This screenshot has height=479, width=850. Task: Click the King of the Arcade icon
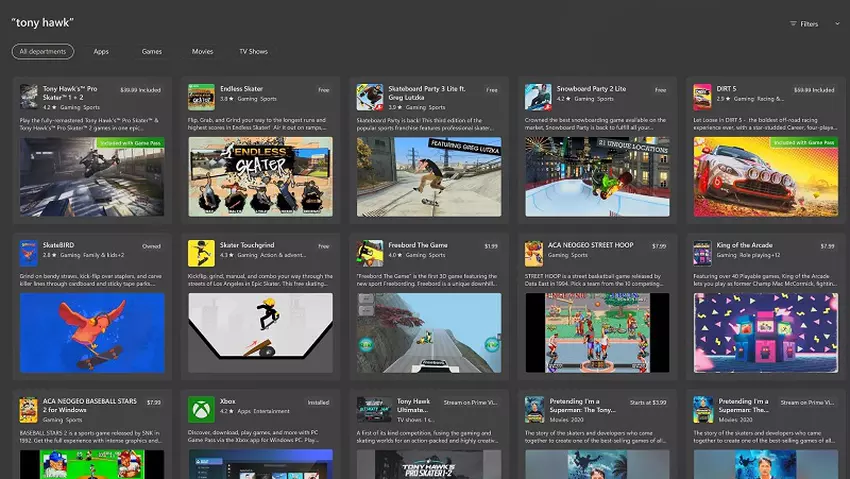pos(702,252)
